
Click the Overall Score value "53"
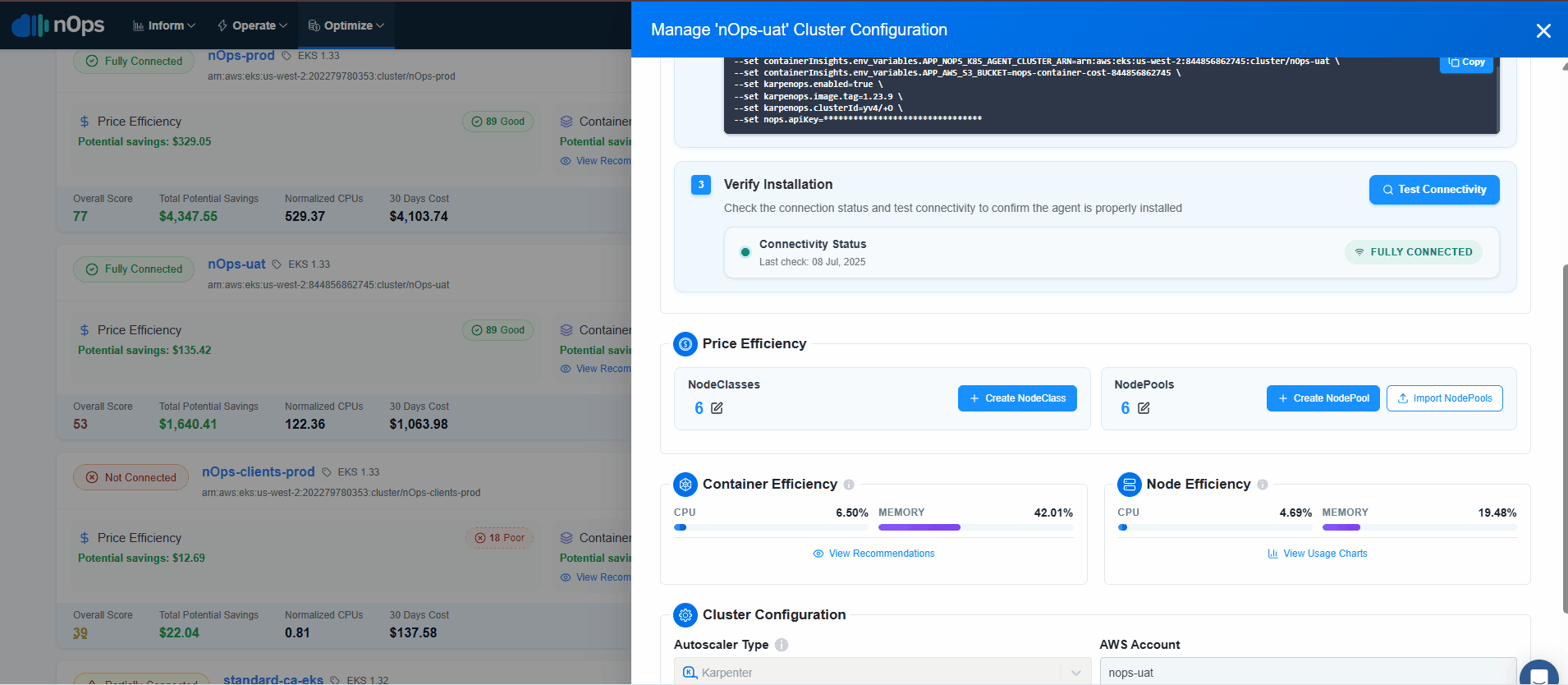click(x=80, y=425)
